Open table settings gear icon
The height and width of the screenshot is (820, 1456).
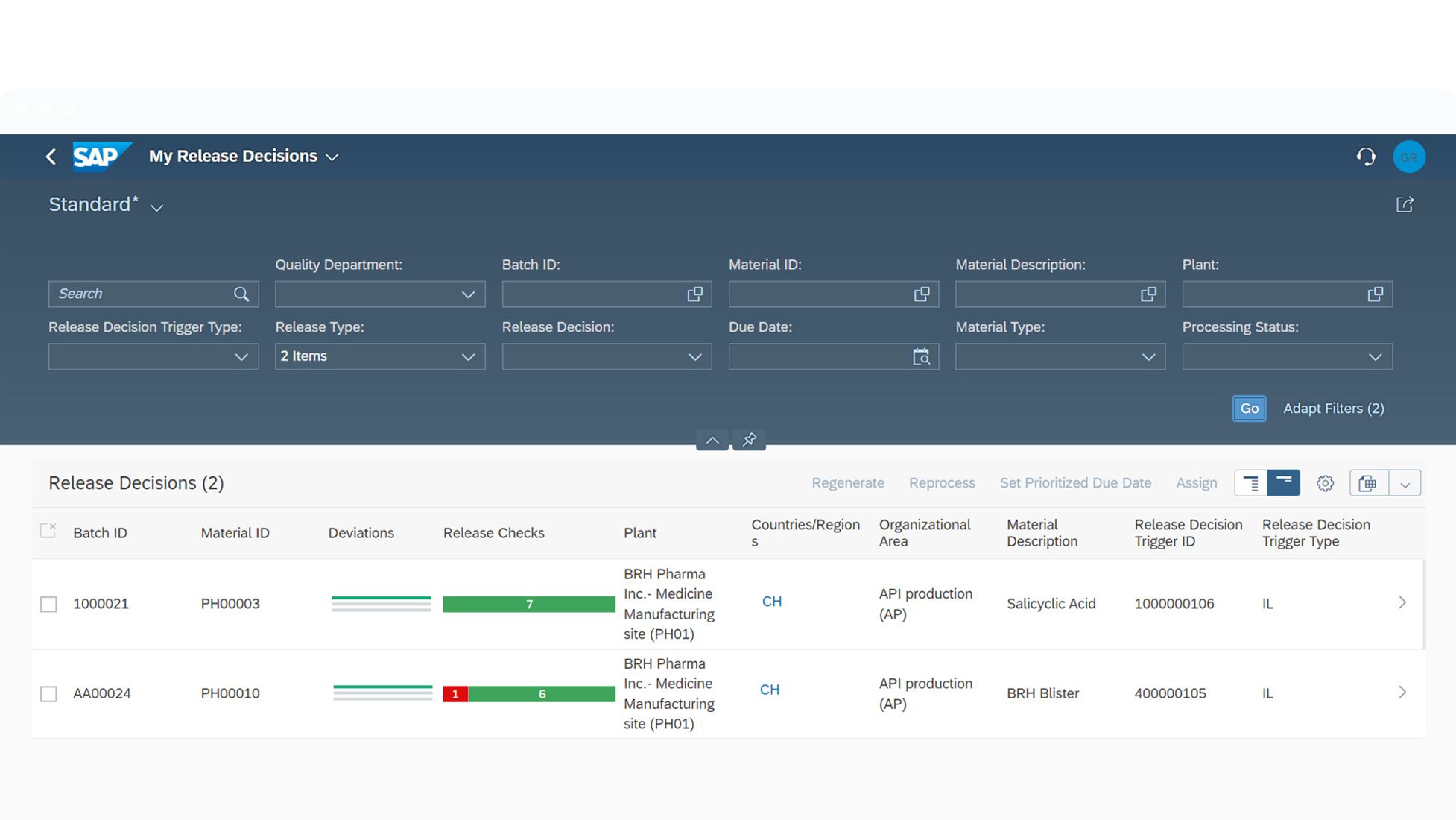click(x=1324, y=483)
